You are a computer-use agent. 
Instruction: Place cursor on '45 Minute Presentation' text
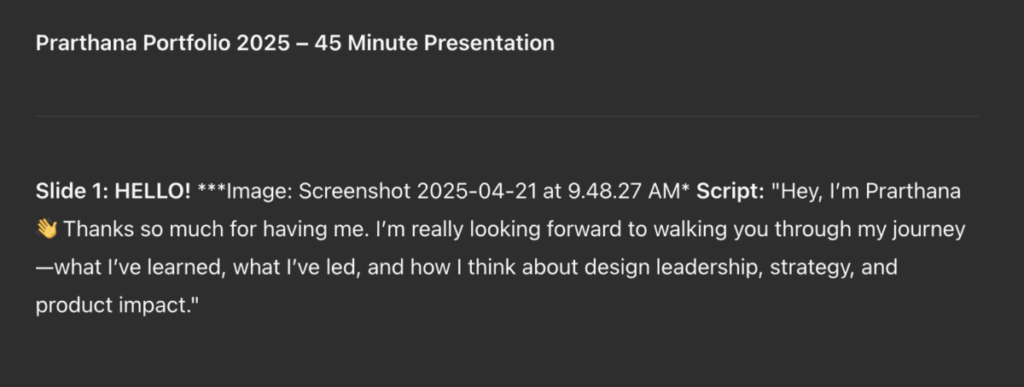[434, 43]
